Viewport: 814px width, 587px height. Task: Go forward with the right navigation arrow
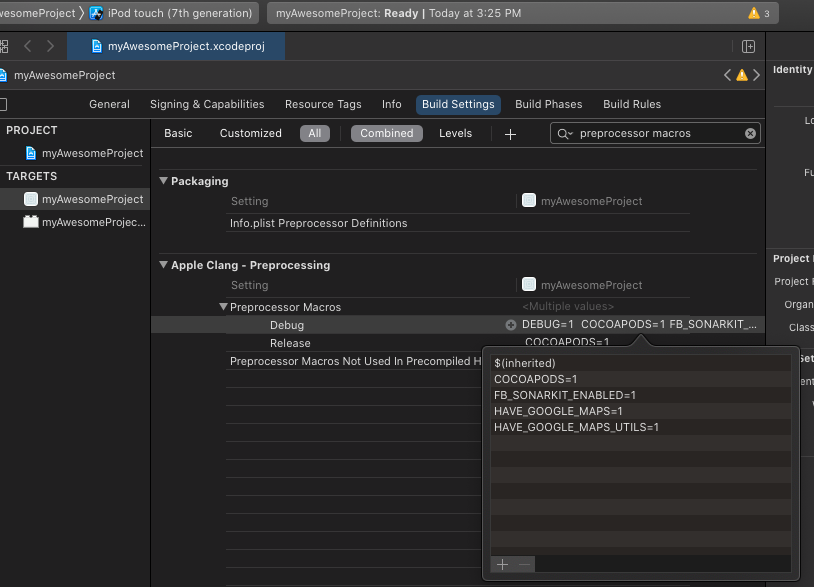50,46
